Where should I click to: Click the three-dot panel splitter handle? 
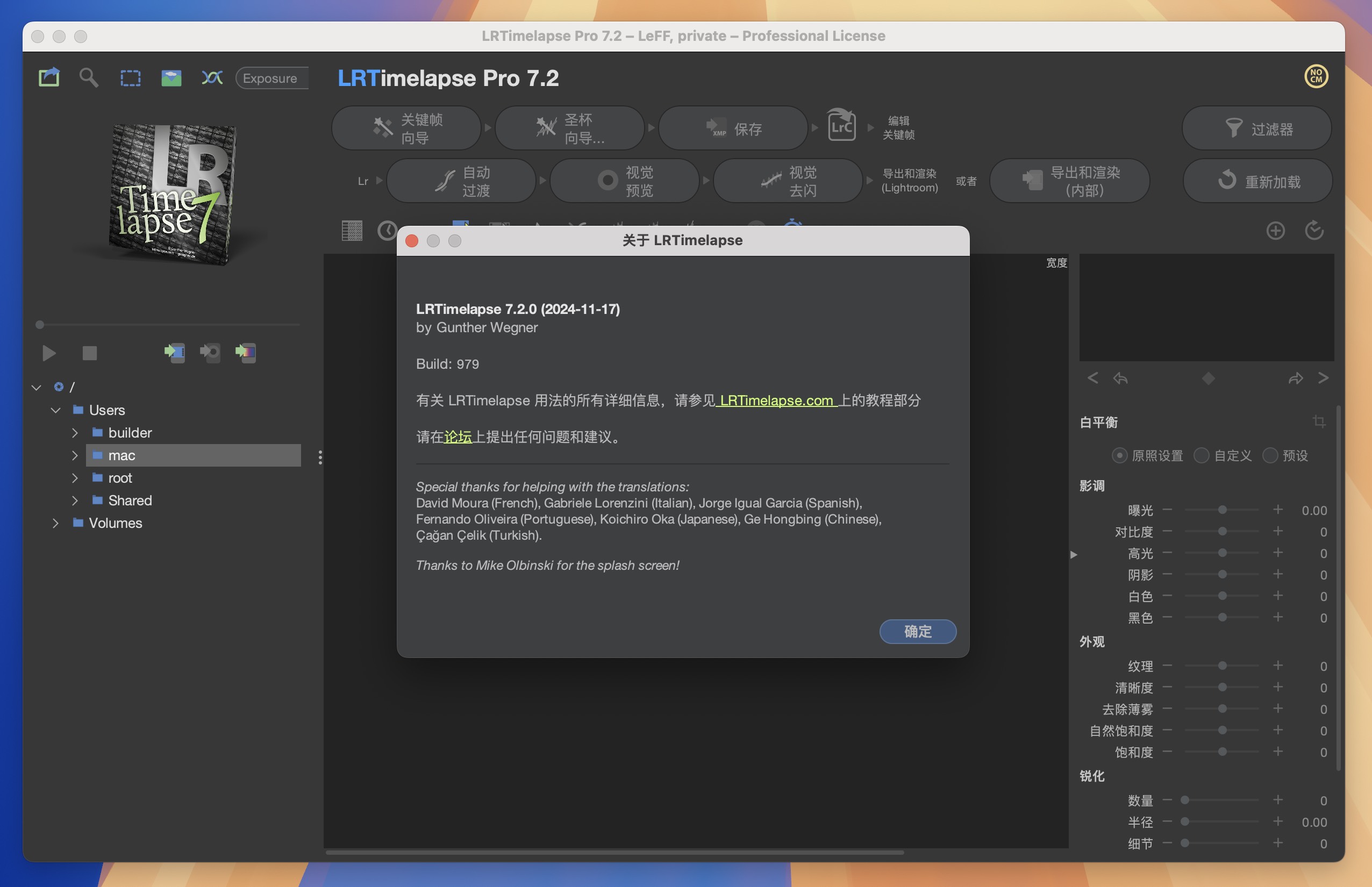coord(320,457)
